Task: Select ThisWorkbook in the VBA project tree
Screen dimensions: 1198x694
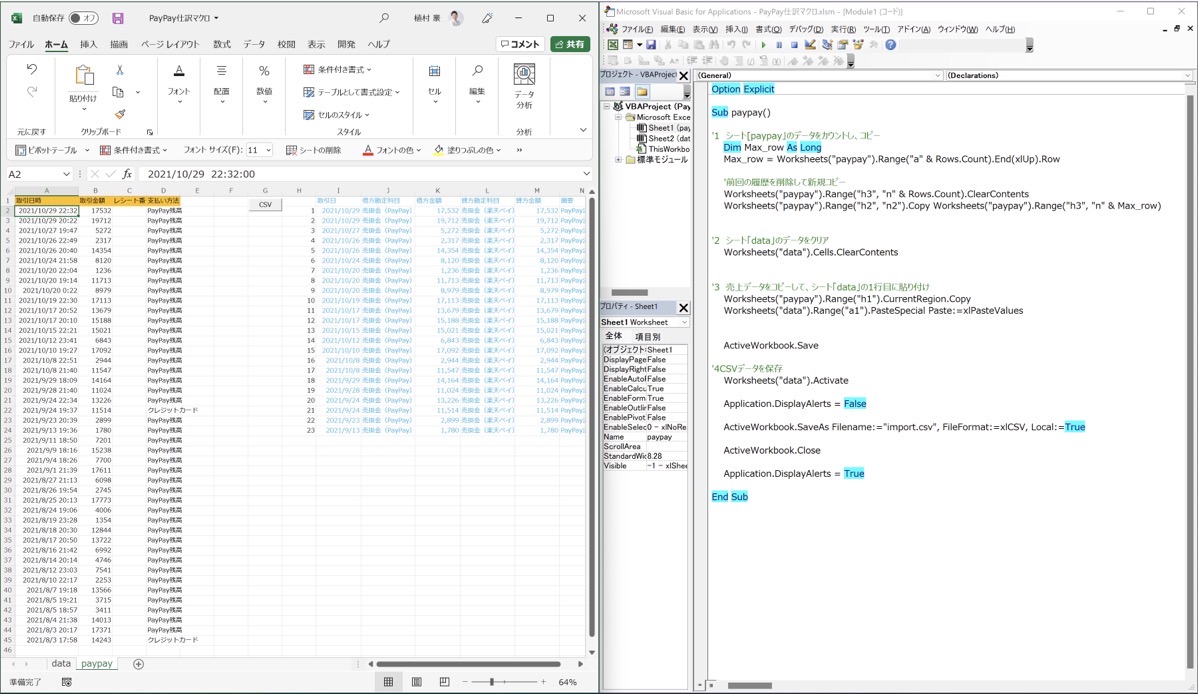Action: tap(663, 149)
